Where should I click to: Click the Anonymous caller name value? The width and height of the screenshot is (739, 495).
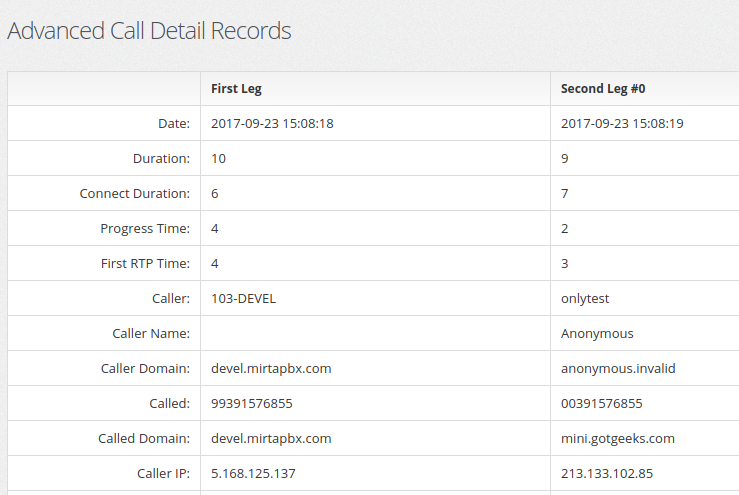pos(597,334)
